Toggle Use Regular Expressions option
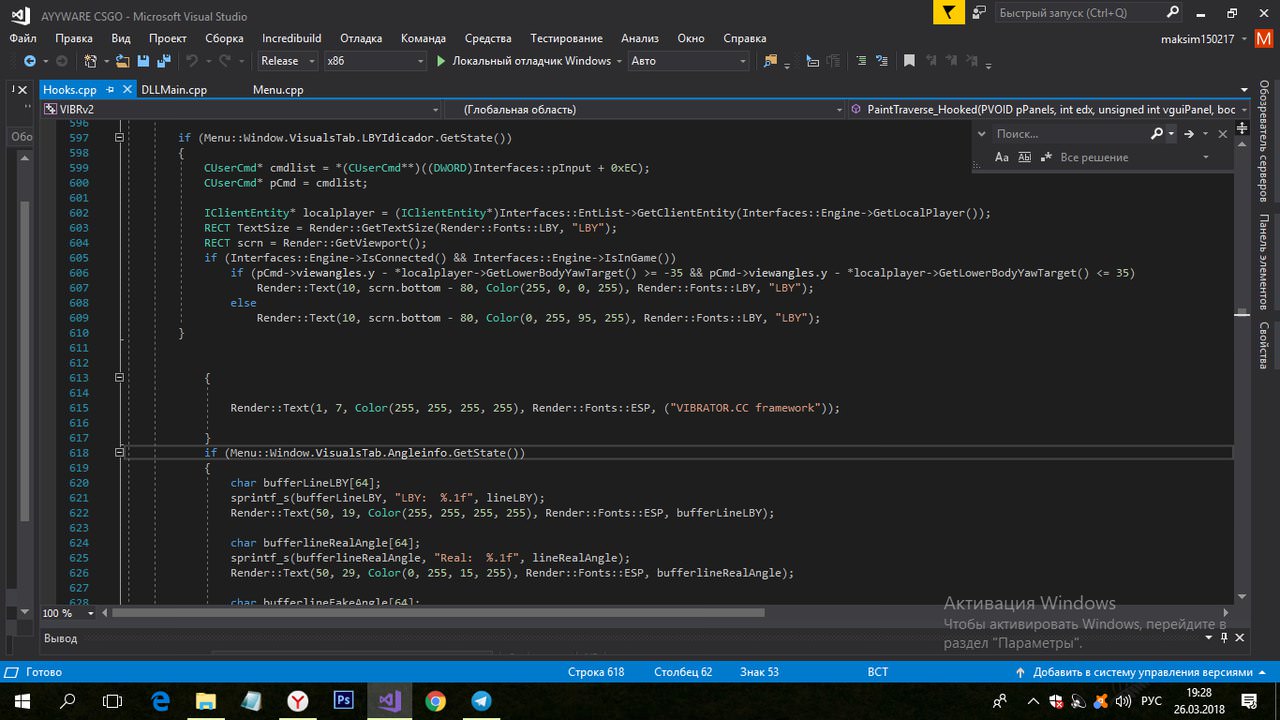This screenshot has width=1280, height=720. [x=1046, y=157]
